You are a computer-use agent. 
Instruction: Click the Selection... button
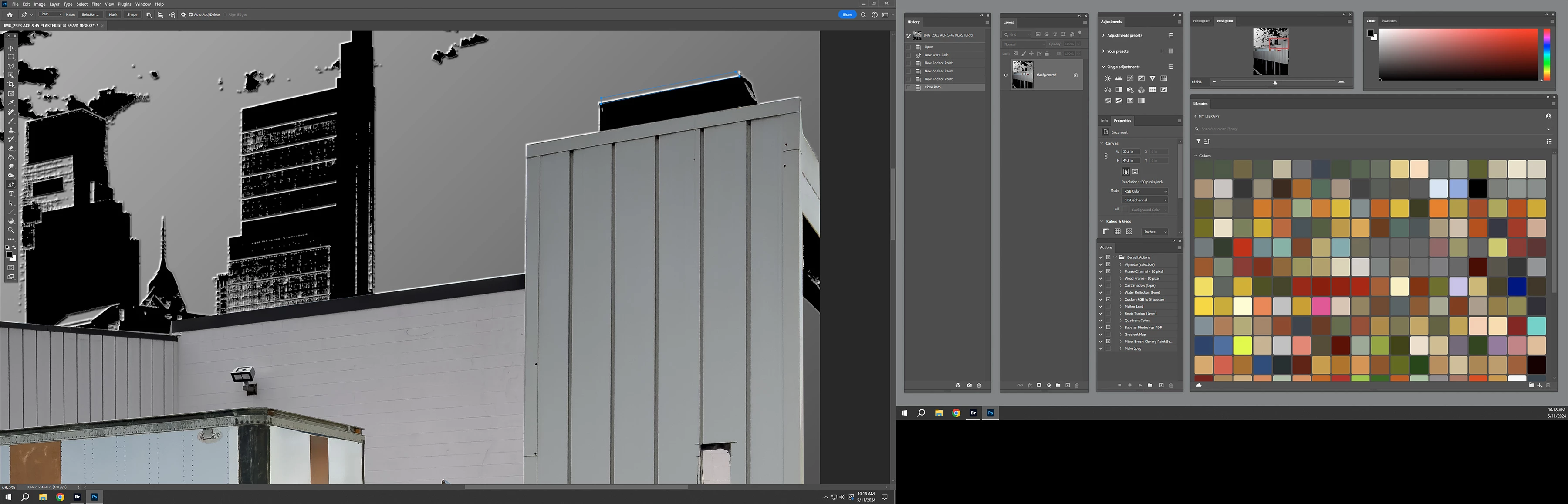pyautogui.click(x=90, y=15)
